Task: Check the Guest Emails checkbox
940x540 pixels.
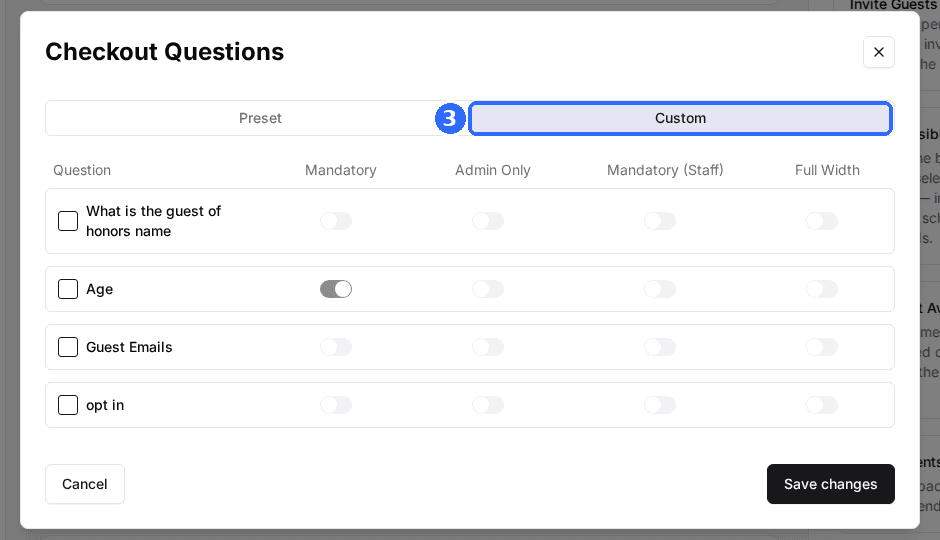Action: point(68,347)
